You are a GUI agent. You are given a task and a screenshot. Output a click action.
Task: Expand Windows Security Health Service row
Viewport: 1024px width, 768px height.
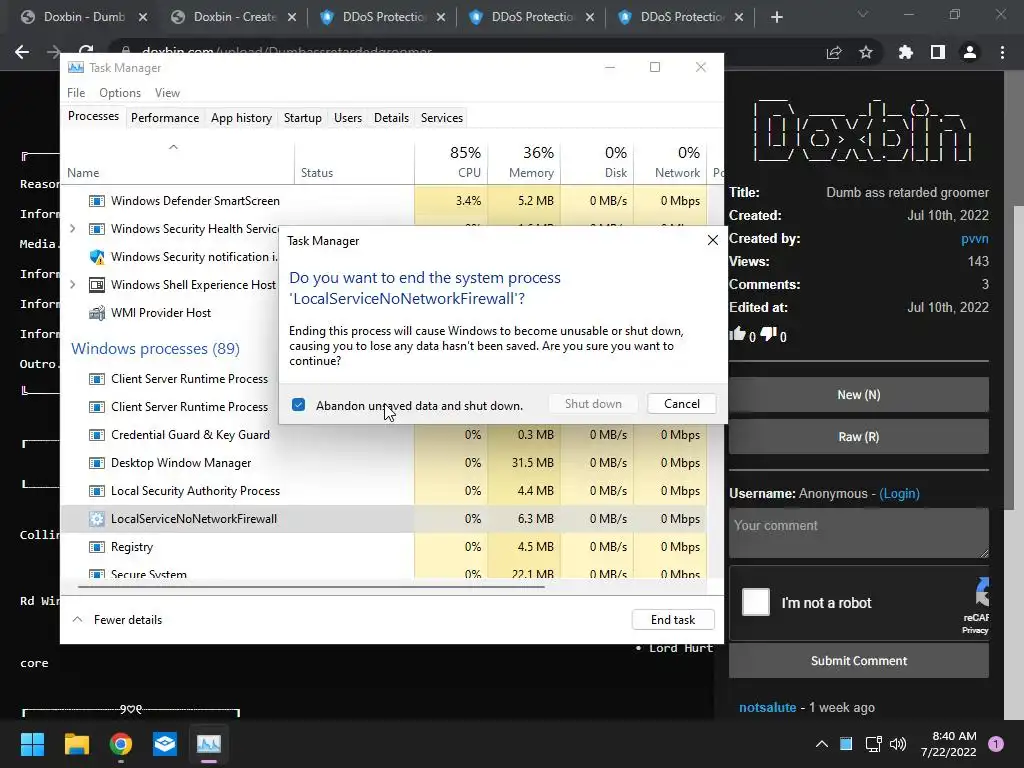tap(72, 229)
